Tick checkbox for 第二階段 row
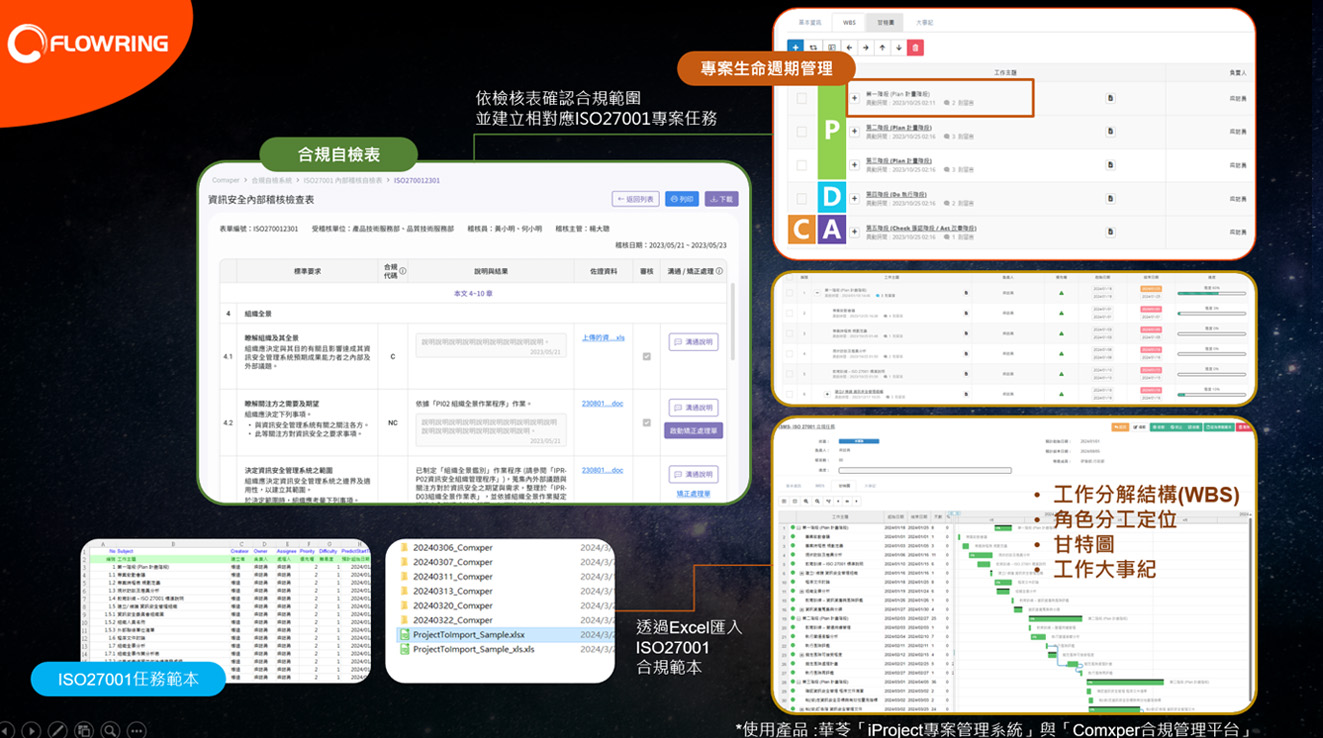The width and height of the screenshot is (1323, 738). click(x=802, y=132)
